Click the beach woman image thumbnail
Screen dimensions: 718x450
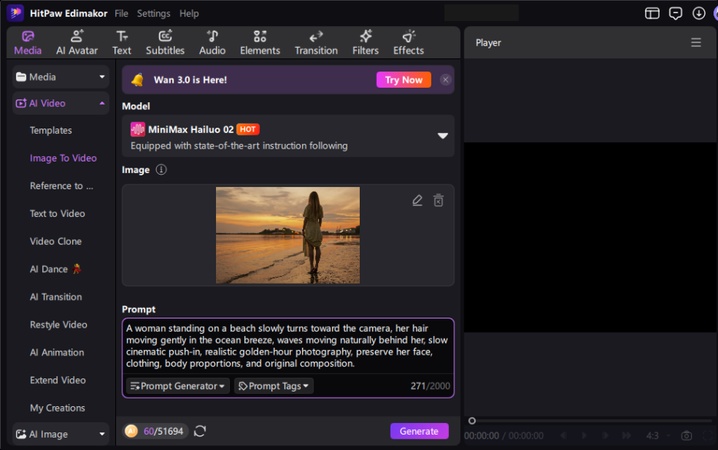pos(288,235)
